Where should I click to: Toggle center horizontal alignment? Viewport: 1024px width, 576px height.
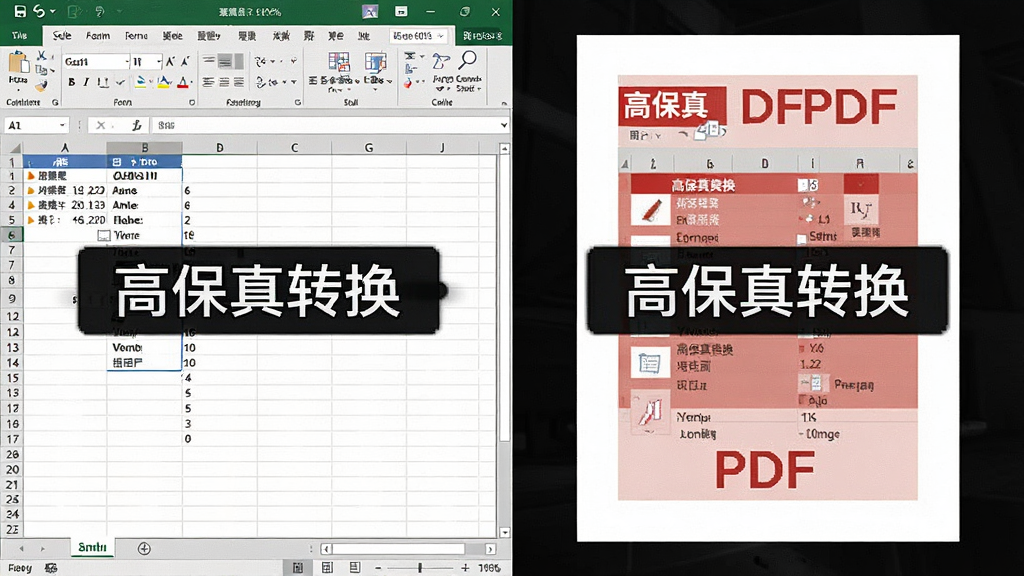tap(224, 82)
